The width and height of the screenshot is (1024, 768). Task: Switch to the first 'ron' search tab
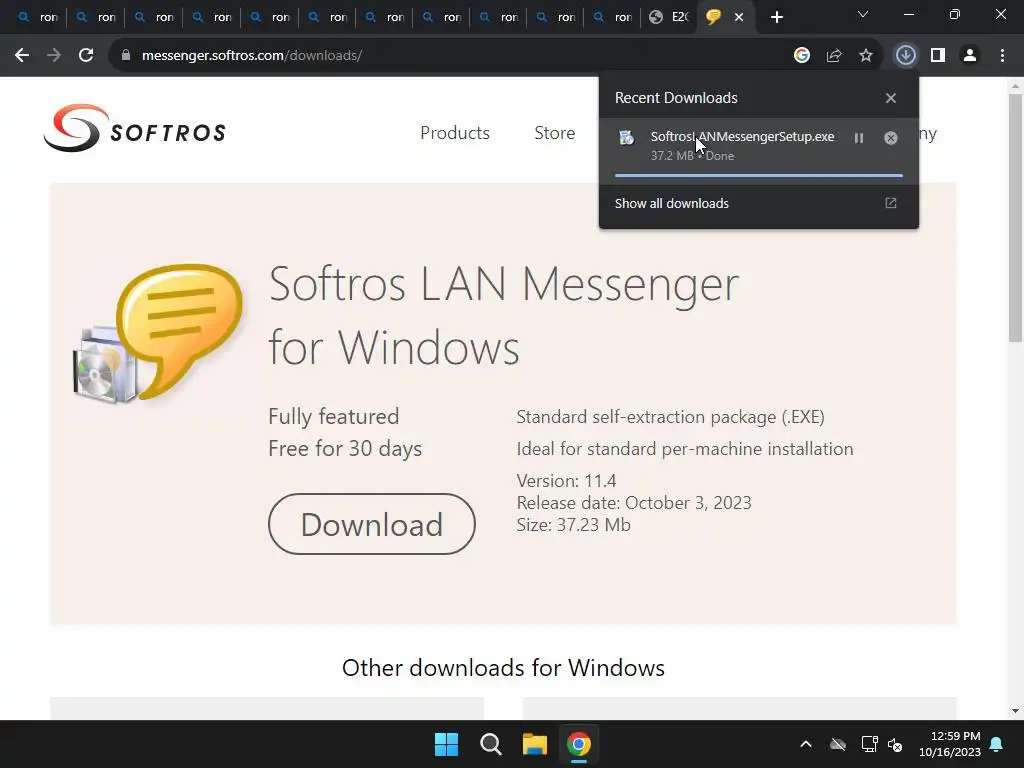point(39,17)
